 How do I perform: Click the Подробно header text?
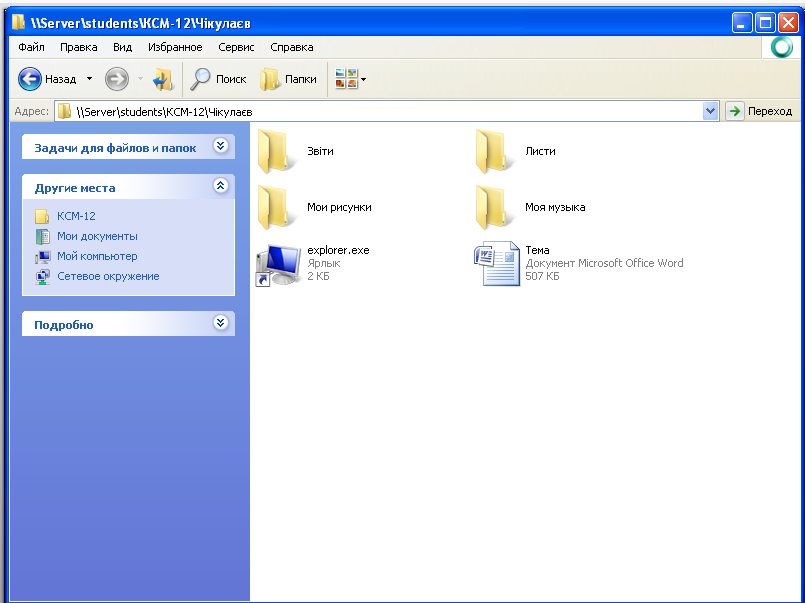click(64, 325)
